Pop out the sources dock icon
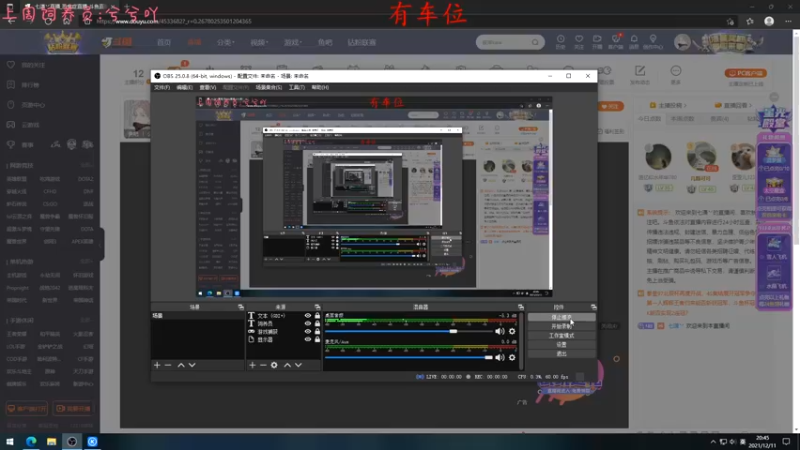This screenshot has height=450, width=800. click(x=317, y=307)
